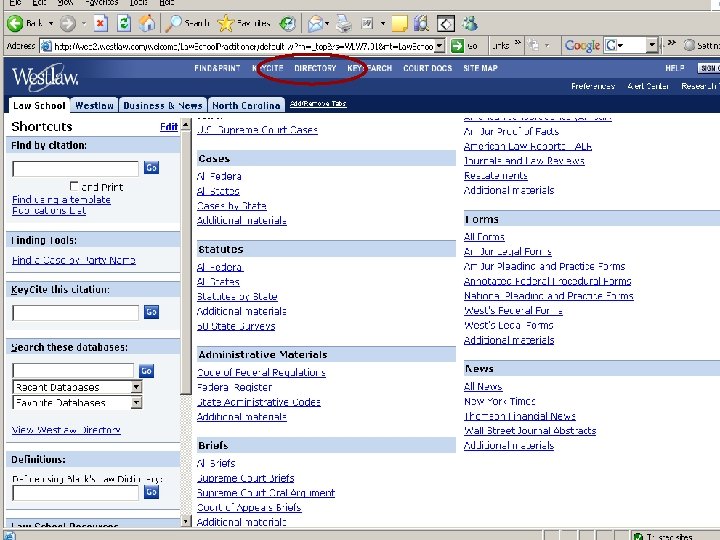Open the American Law Reports link
This screenshot has height=540, width=720.
(528, 146)
